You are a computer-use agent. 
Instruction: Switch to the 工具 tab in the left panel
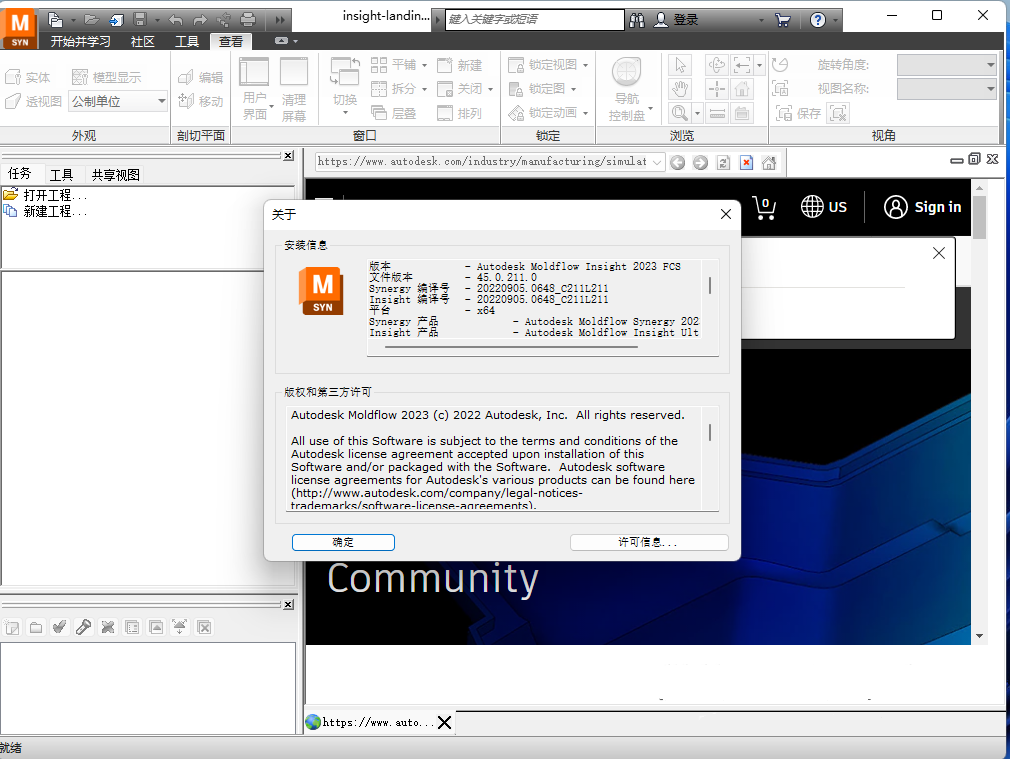point(61,175)
